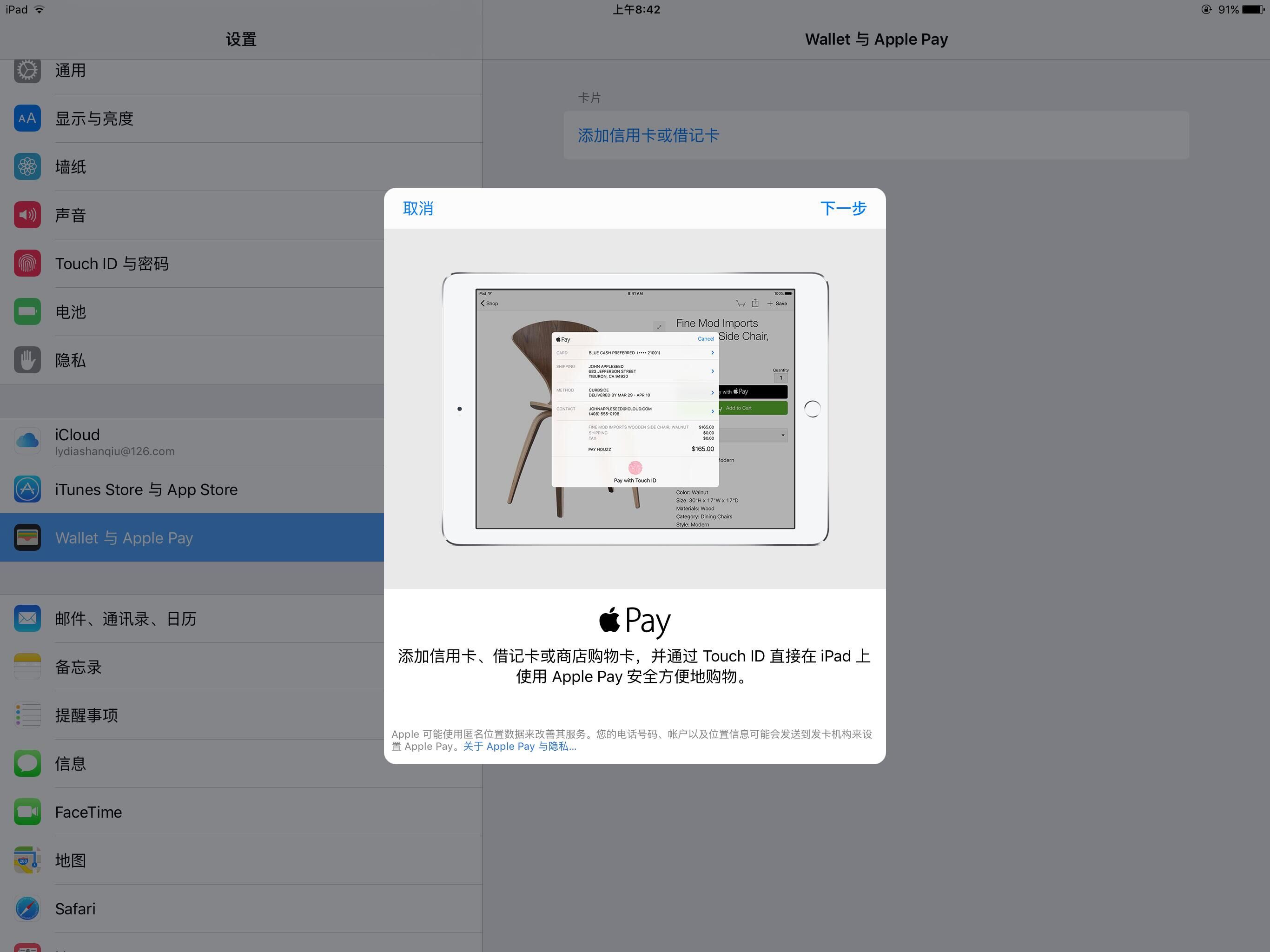Tap the 91% battery percentage text

tap(1228, 10)
